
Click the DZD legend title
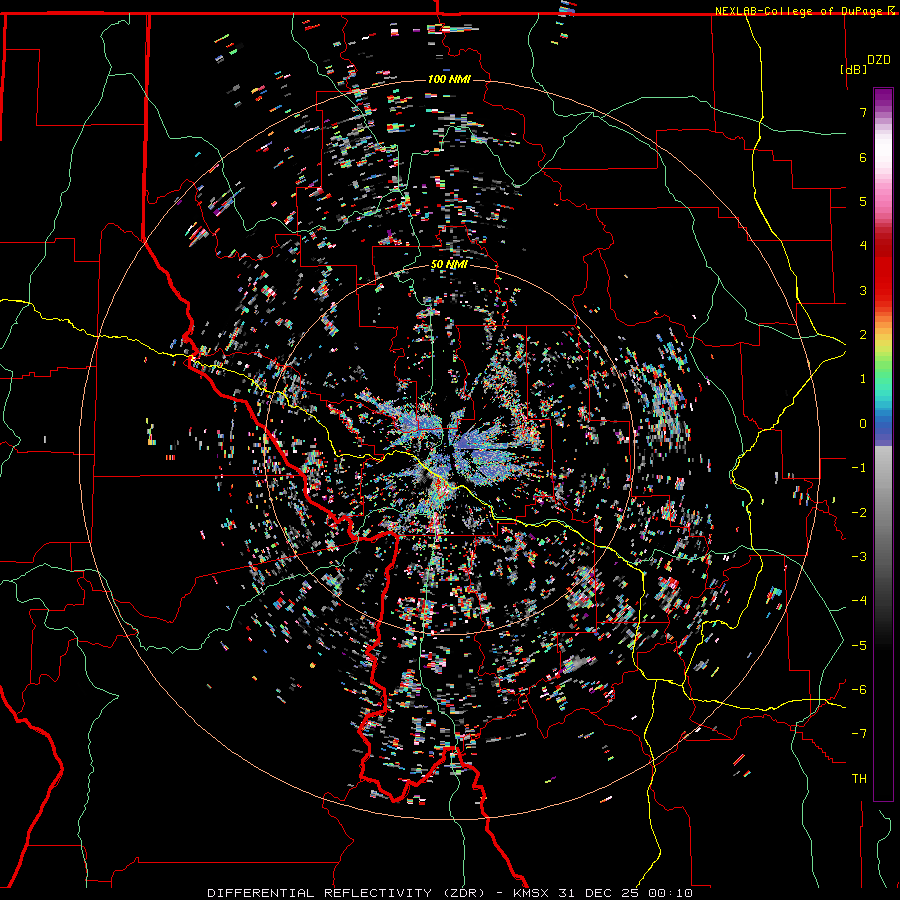pos(879,60)
